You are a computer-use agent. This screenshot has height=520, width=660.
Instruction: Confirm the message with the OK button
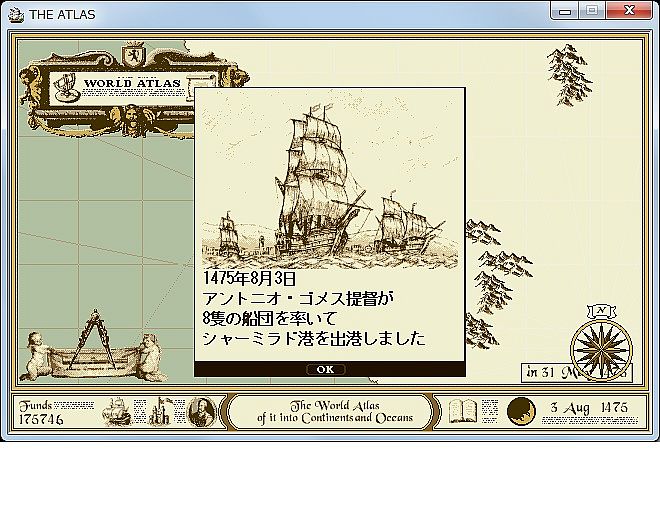(x=326, y=369)
